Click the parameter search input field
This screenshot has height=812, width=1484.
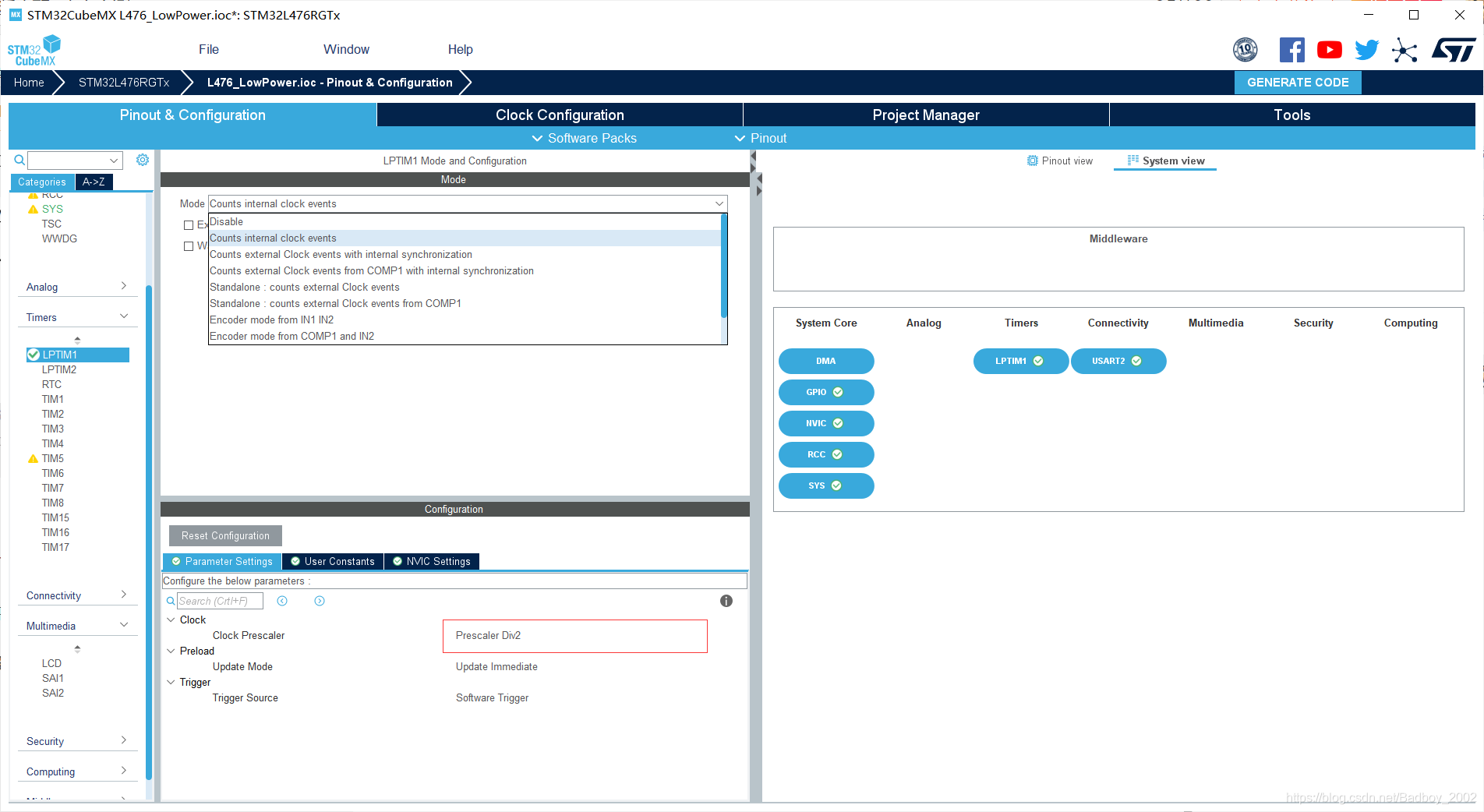220,601
